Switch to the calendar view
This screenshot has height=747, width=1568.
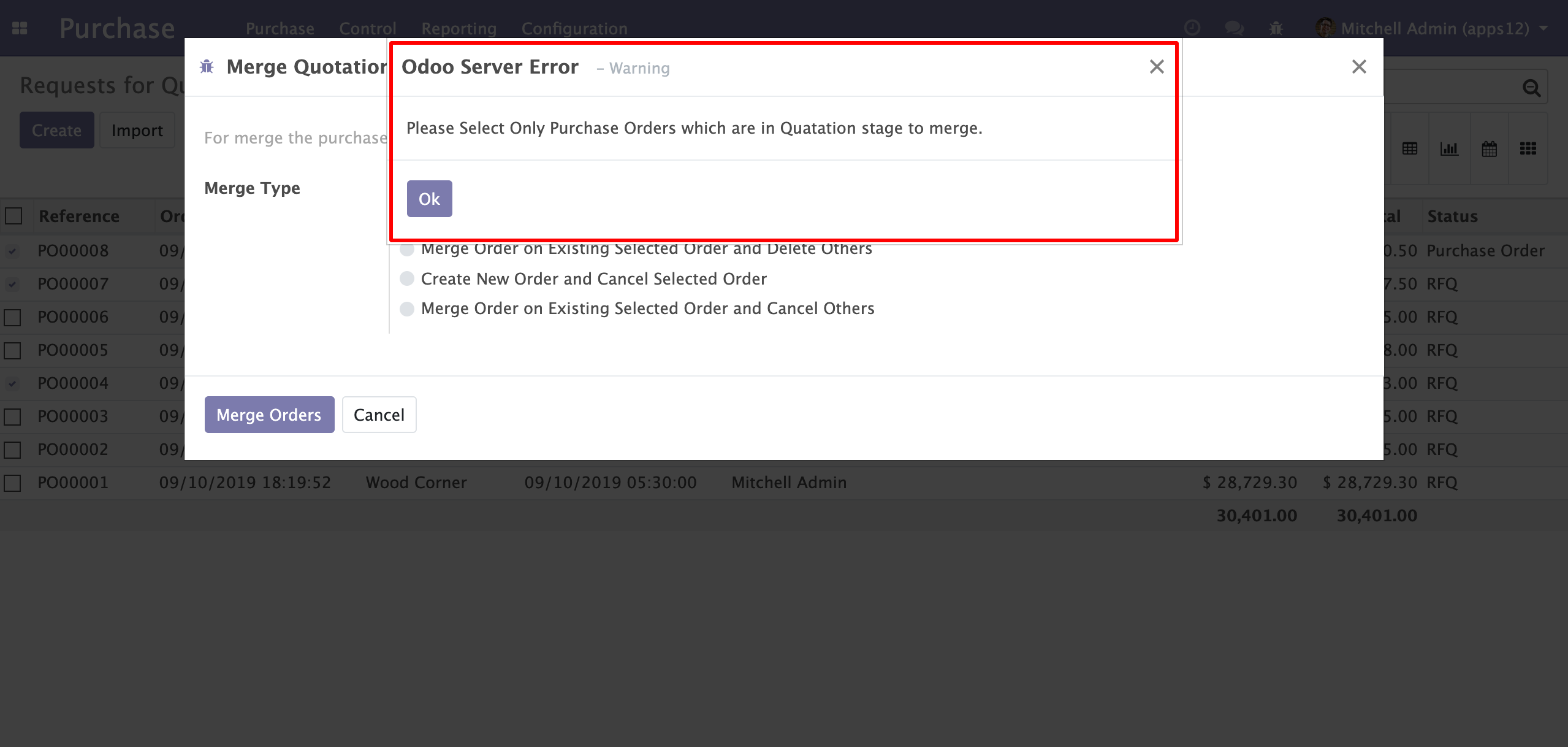click(1489, 148)
